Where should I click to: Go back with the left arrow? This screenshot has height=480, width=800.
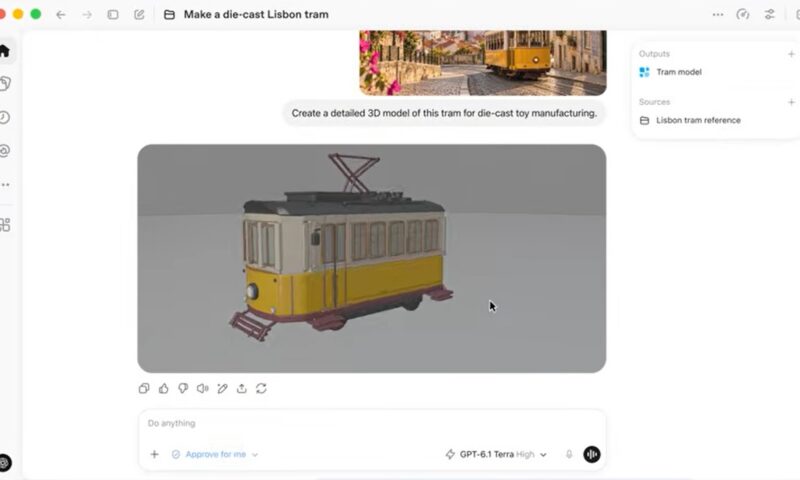click(61, 15)
